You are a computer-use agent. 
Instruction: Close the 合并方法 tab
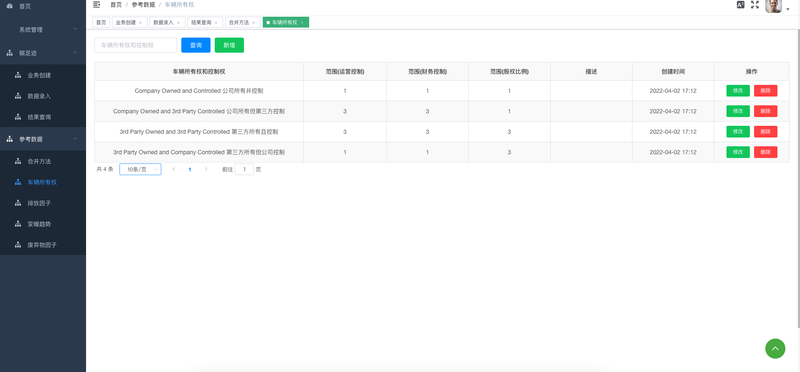[253, 23]
